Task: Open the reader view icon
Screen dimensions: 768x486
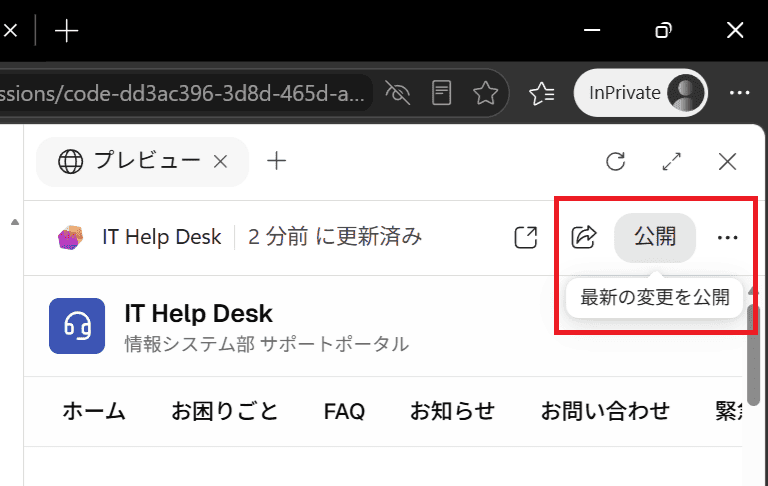Action: pos(441,93)
